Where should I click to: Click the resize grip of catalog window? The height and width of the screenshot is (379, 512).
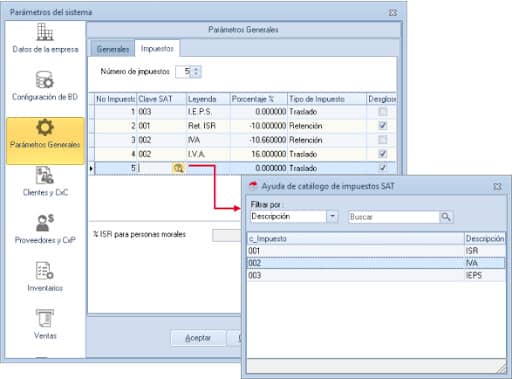502,368
